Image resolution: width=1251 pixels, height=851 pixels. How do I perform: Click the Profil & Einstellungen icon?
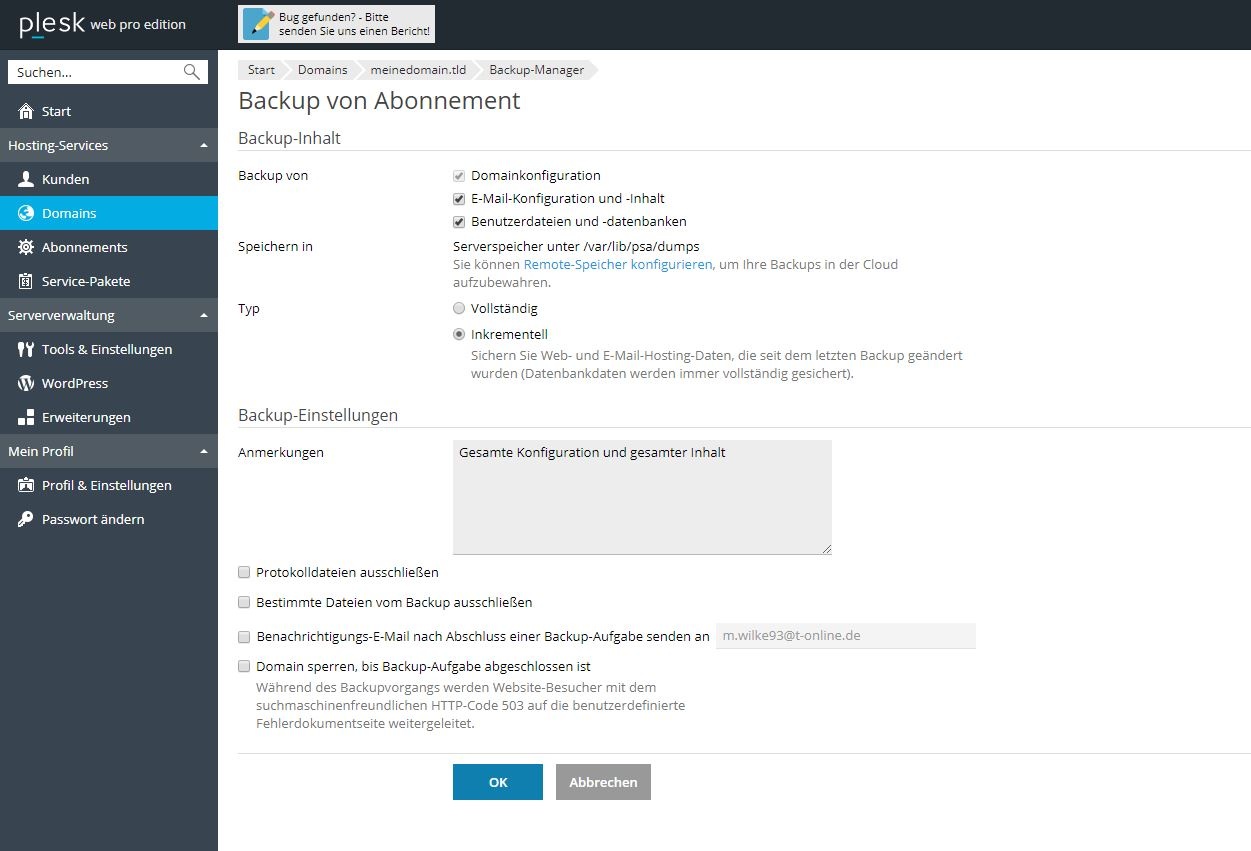point(26,485)
